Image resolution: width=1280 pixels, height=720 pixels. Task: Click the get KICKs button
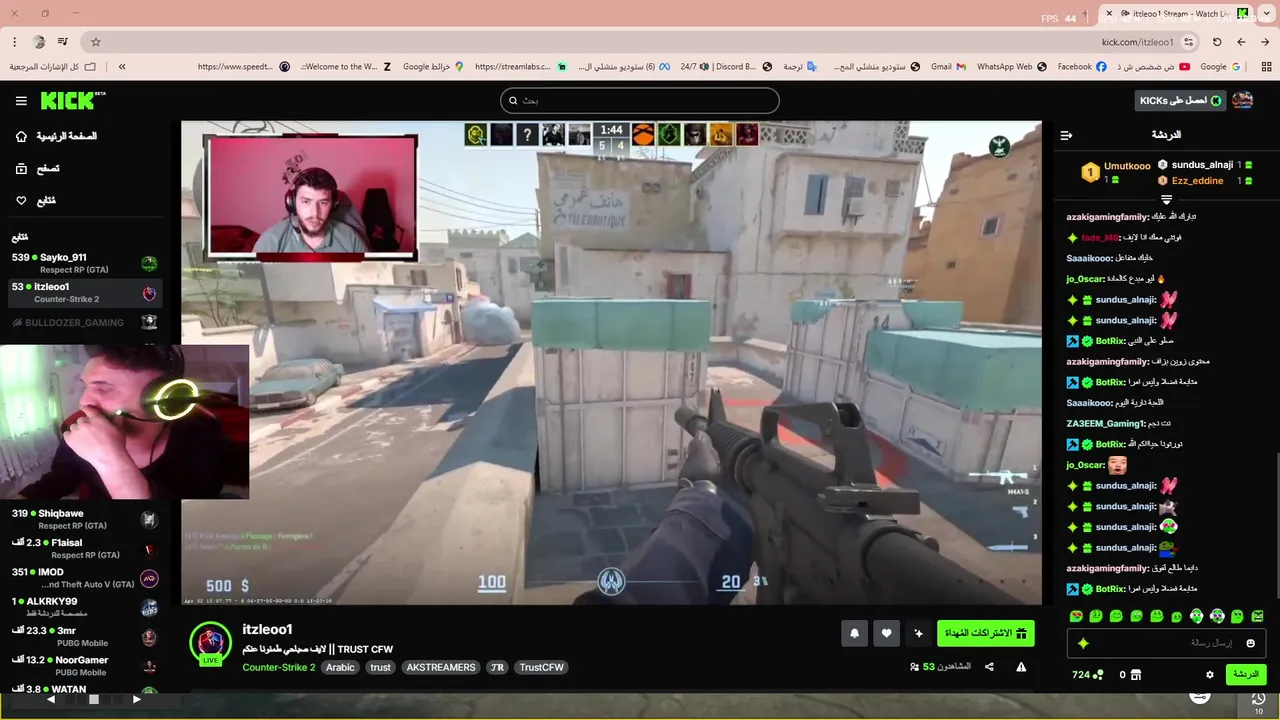[1180, 101]
